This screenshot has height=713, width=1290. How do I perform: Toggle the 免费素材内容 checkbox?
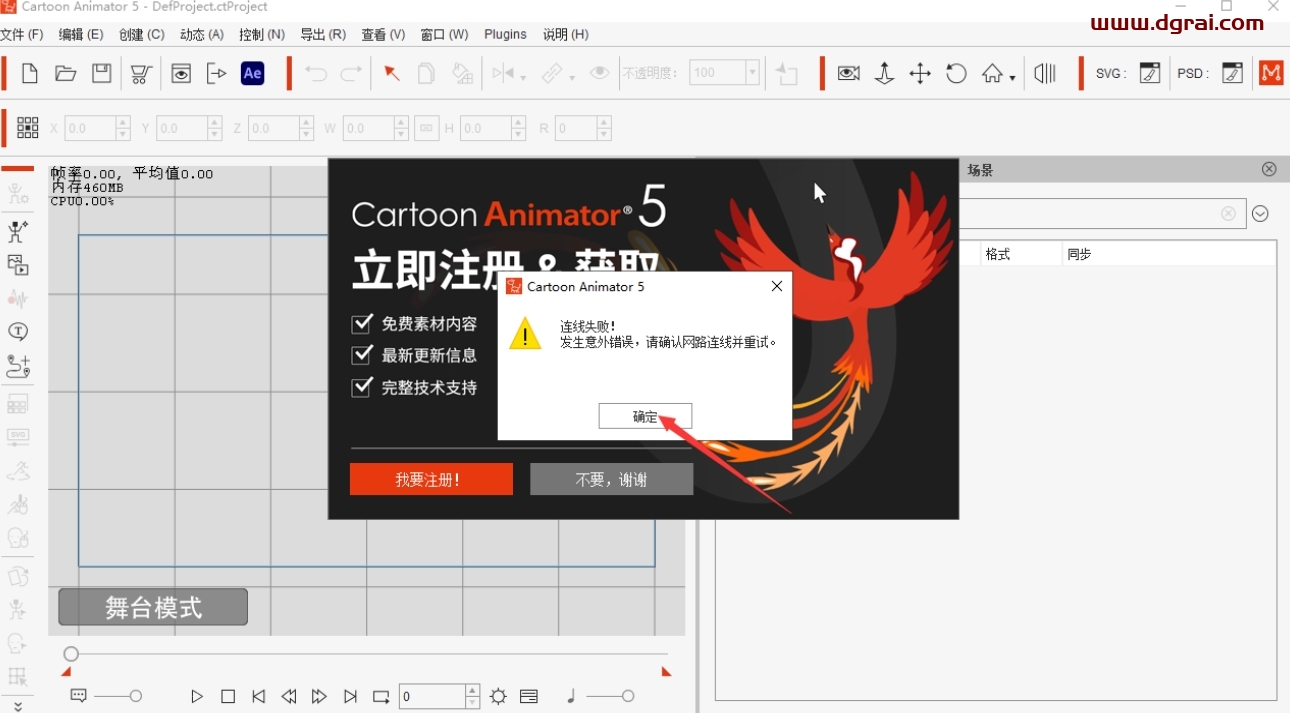coord(361,324)
